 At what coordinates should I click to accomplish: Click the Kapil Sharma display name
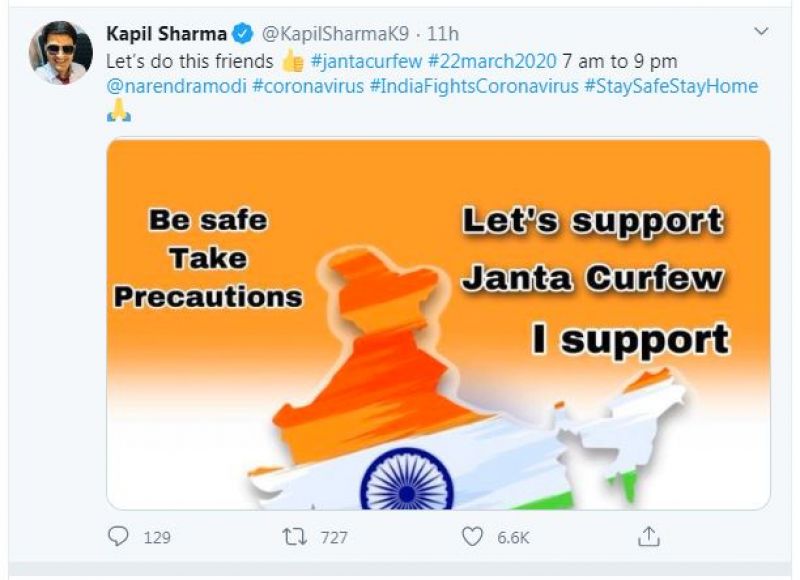(166, 34)
